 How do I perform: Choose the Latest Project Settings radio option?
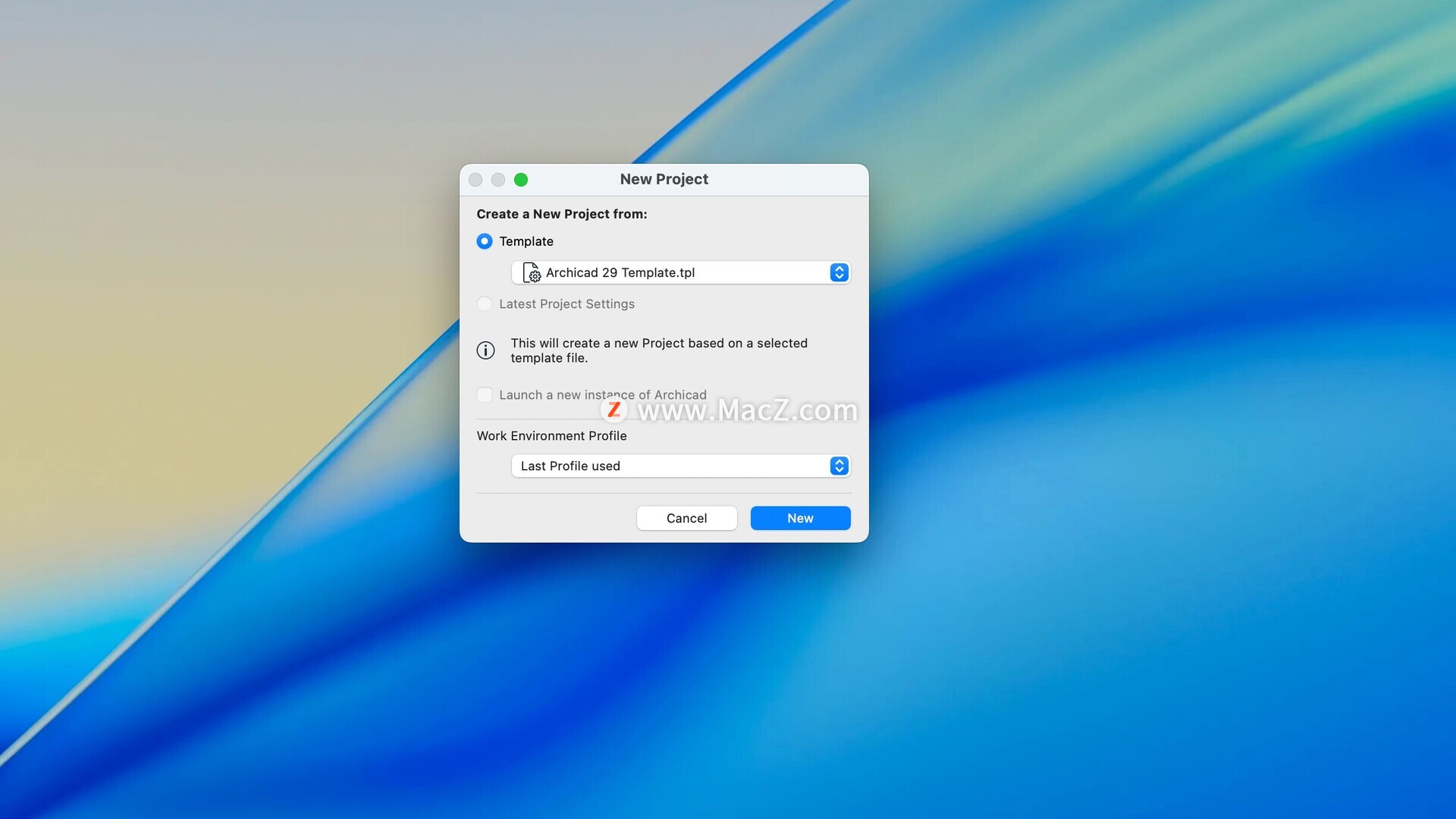[x=484, y=304]
